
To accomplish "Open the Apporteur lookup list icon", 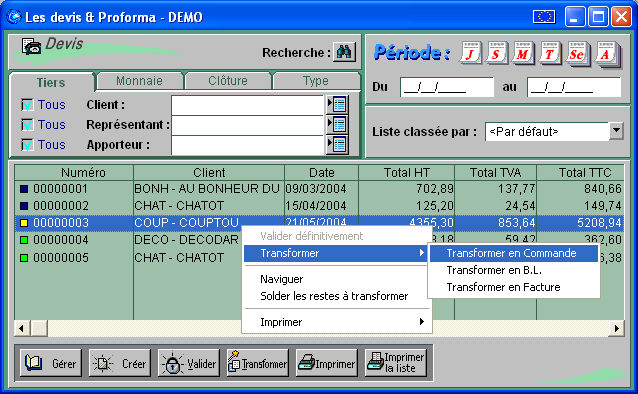I will pos(337,144).
